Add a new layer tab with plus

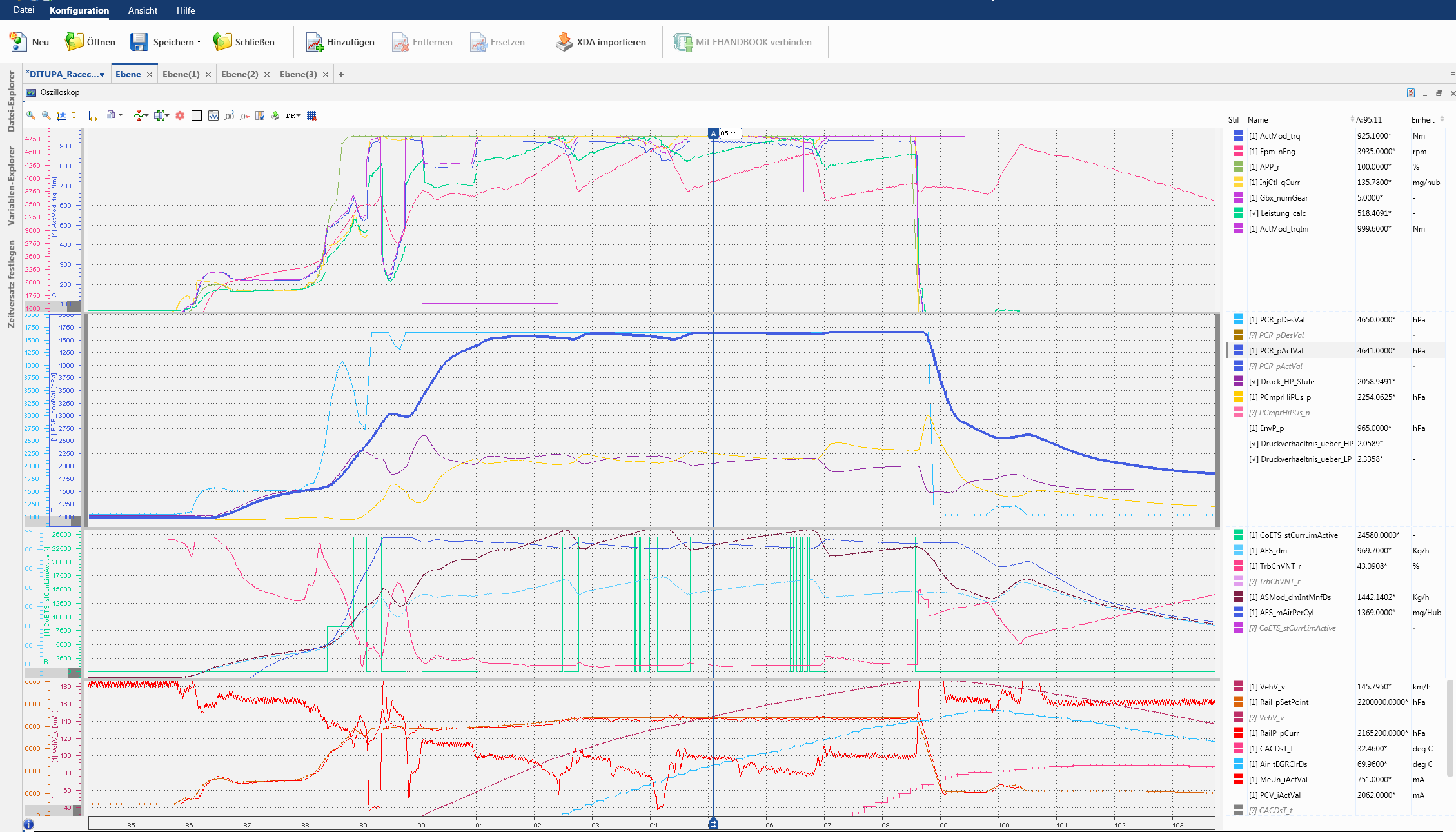coord(341,74)
